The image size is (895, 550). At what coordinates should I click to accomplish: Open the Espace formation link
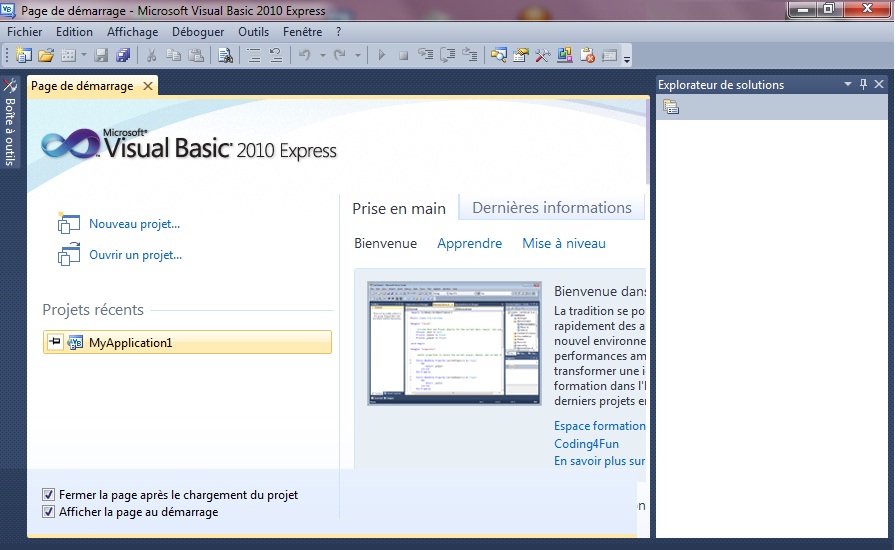pyautogui.click(x=599, y=426)
